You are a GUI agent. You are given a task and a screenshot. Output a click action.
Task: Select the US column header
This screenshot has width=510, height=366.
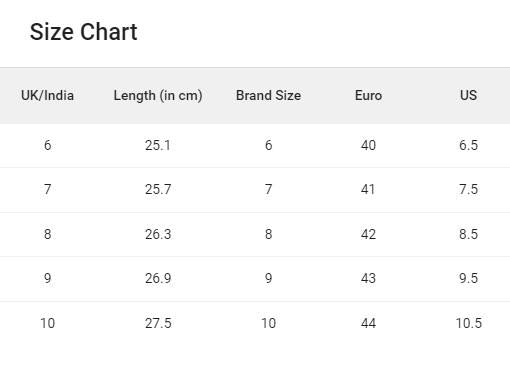[x=468, y=95]
